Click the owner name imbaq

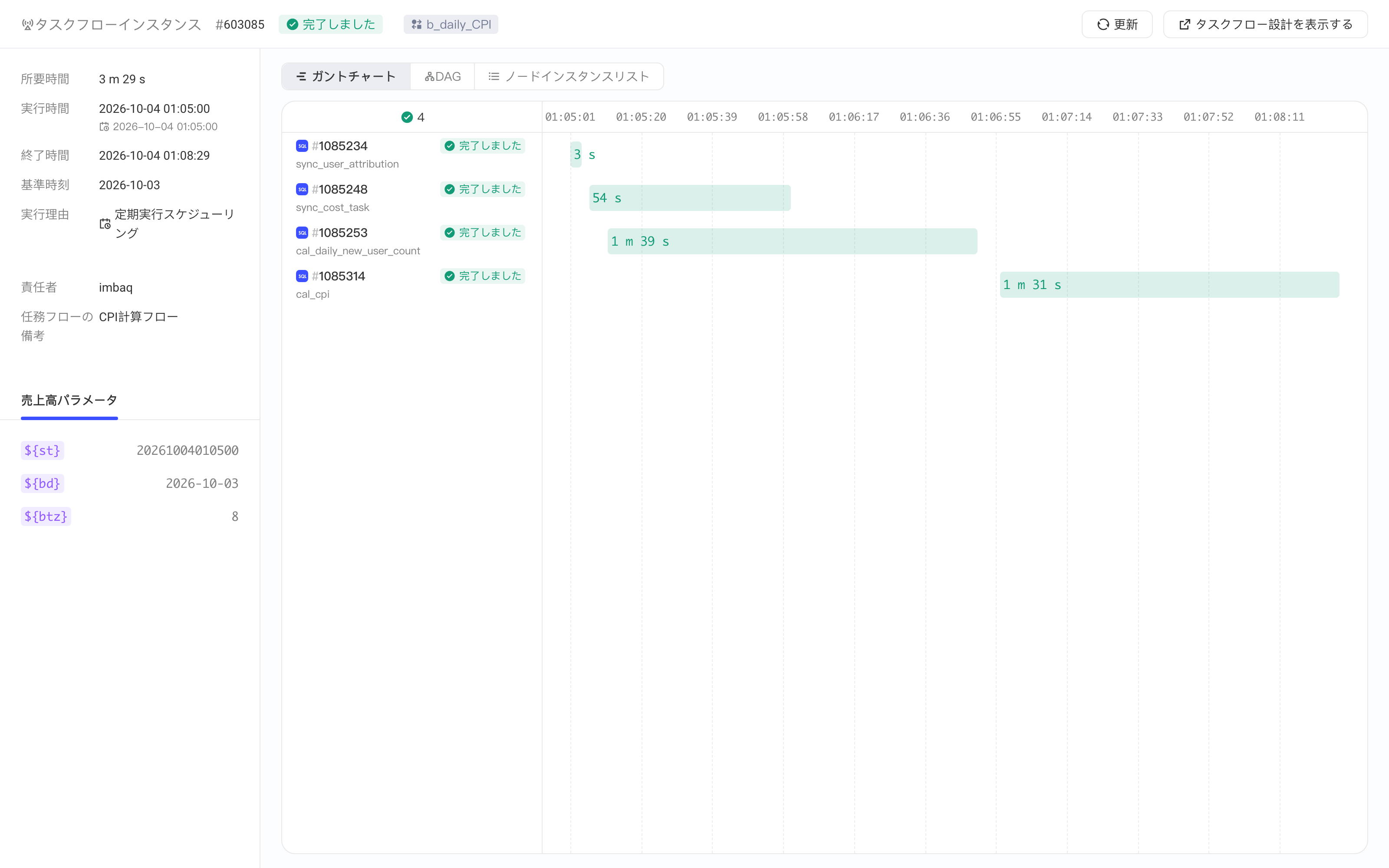coord(116,287)
